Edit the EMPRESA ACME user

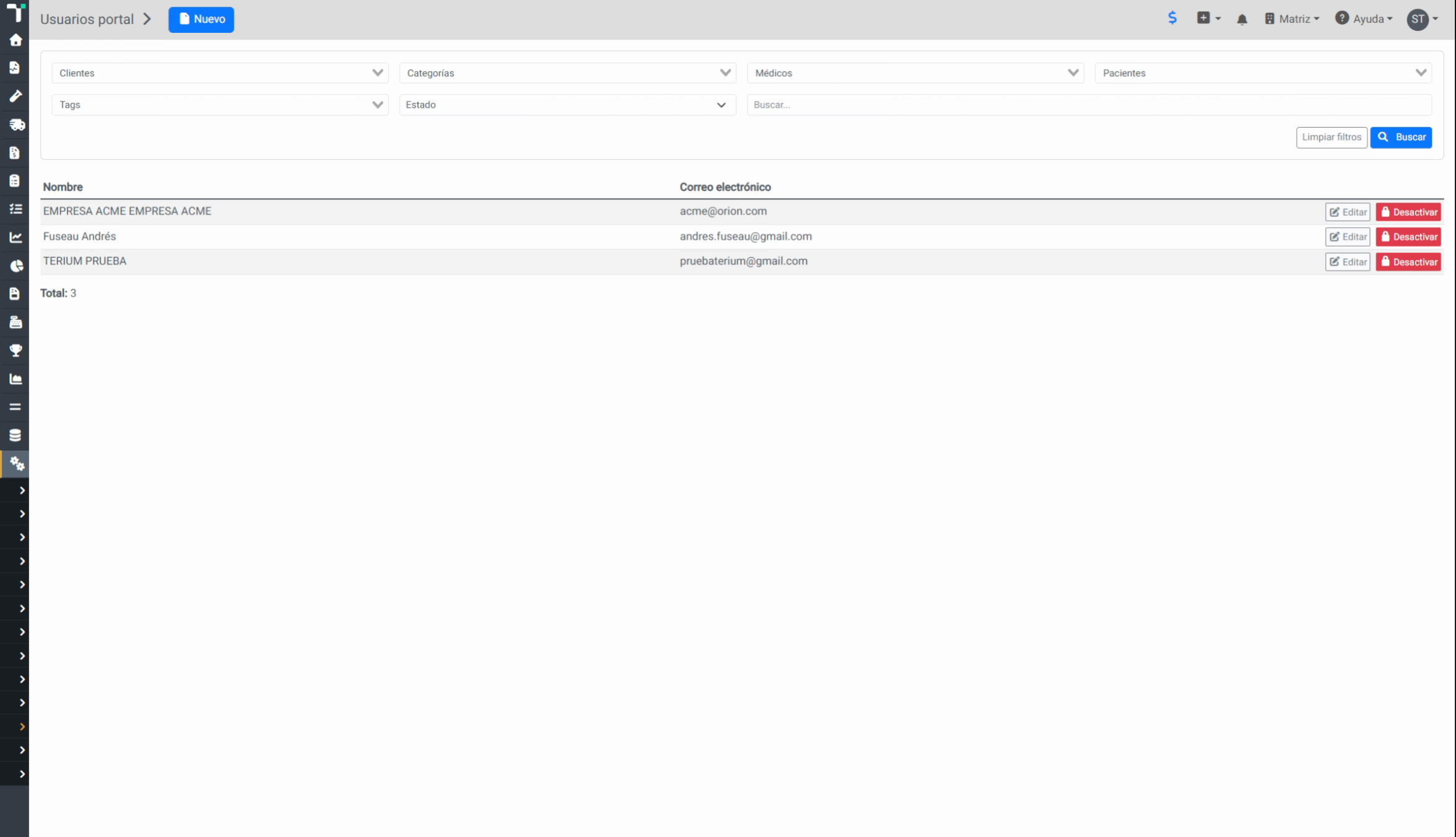1348,212
